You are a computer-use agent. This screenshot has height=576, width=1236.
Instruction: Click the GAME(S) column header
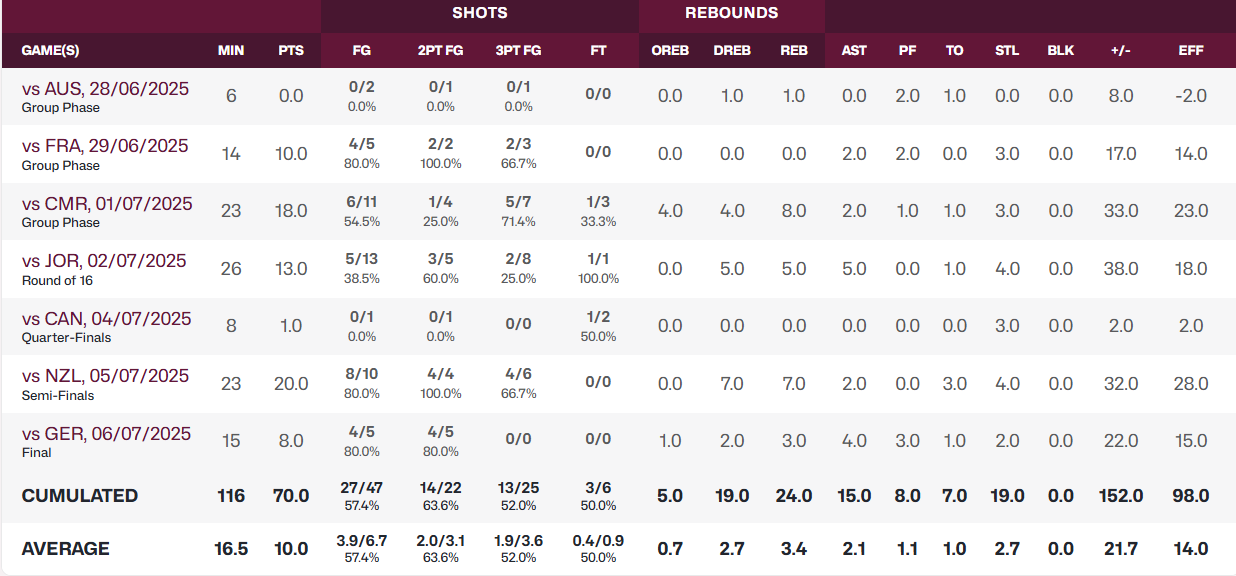pyautogui.click(x=50, y=50)
